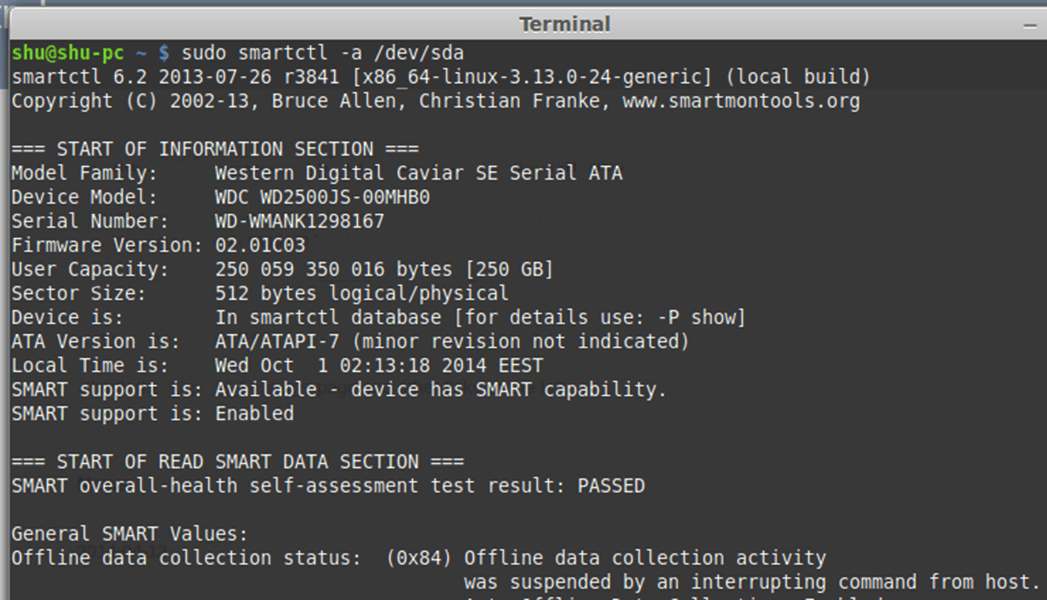This screenshot has height=600, width=1047.
Task: Click the Terminal window title bar
Action: [x=564, y=24]
